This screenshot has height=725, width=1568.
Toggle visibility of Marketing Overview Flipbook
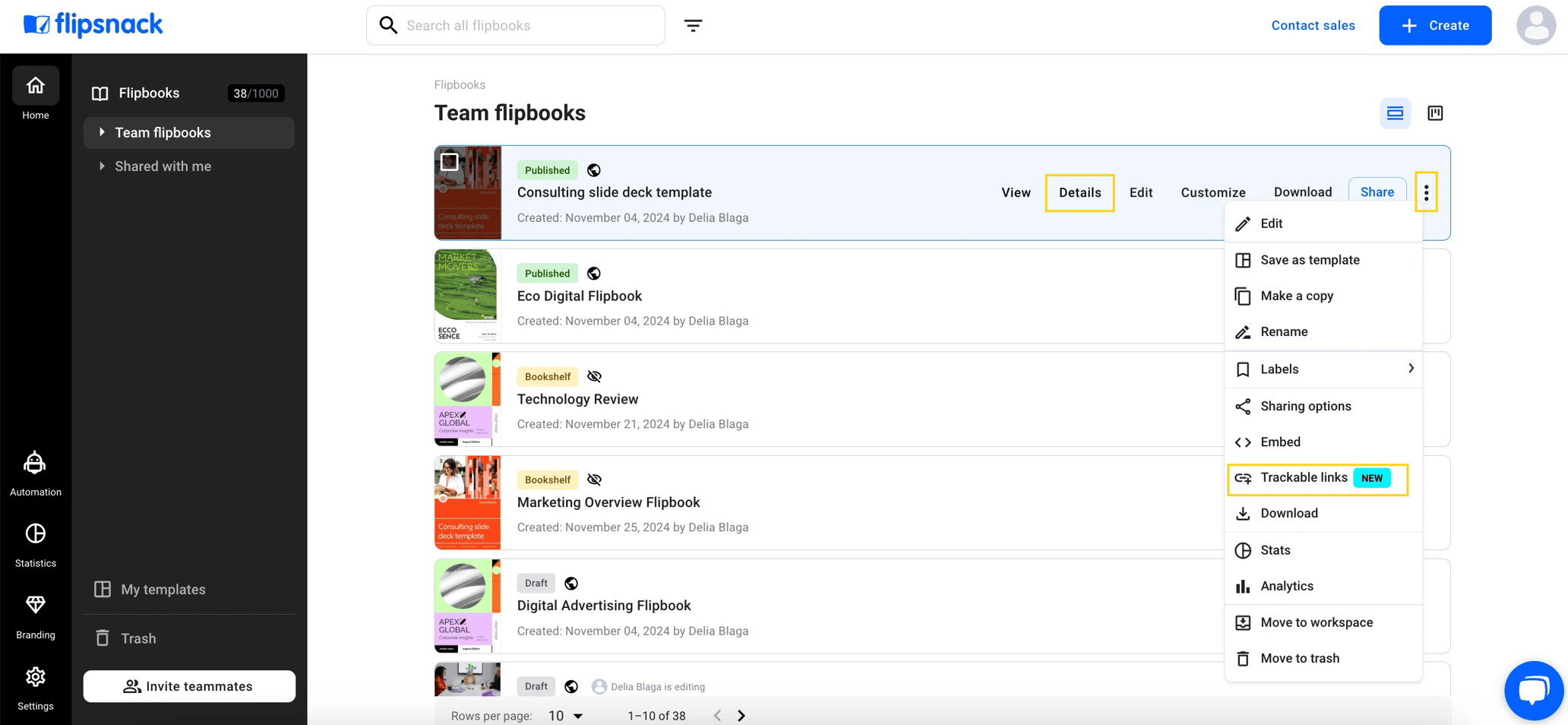point(594,480)
